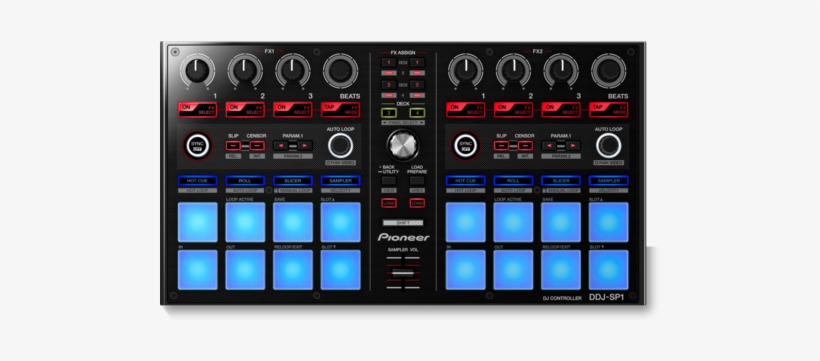Toggle FX2 effect 1 ON button
This screenshot has width=820, height=361.
465,110
